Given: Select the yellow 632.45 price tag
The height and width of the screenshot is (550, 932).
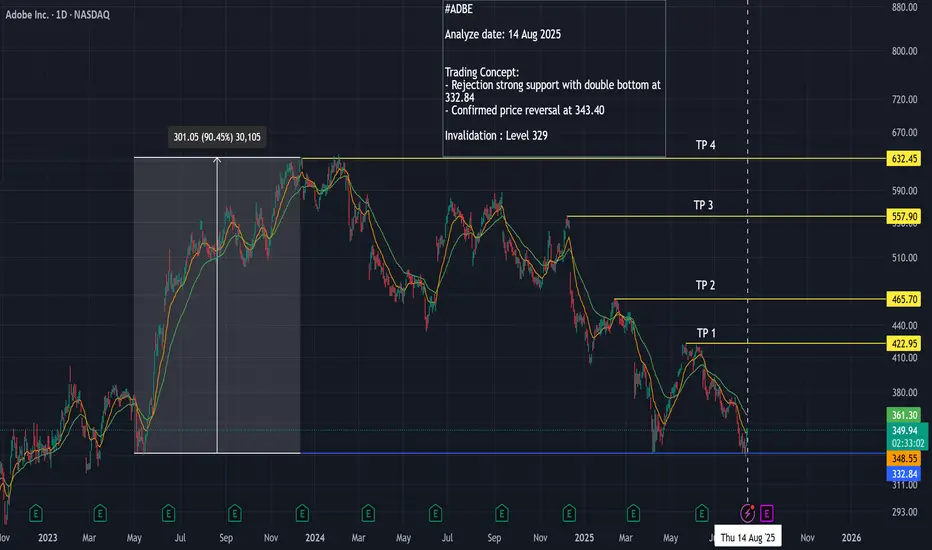Looking at the screenshot, I should [x=903, y=159].
